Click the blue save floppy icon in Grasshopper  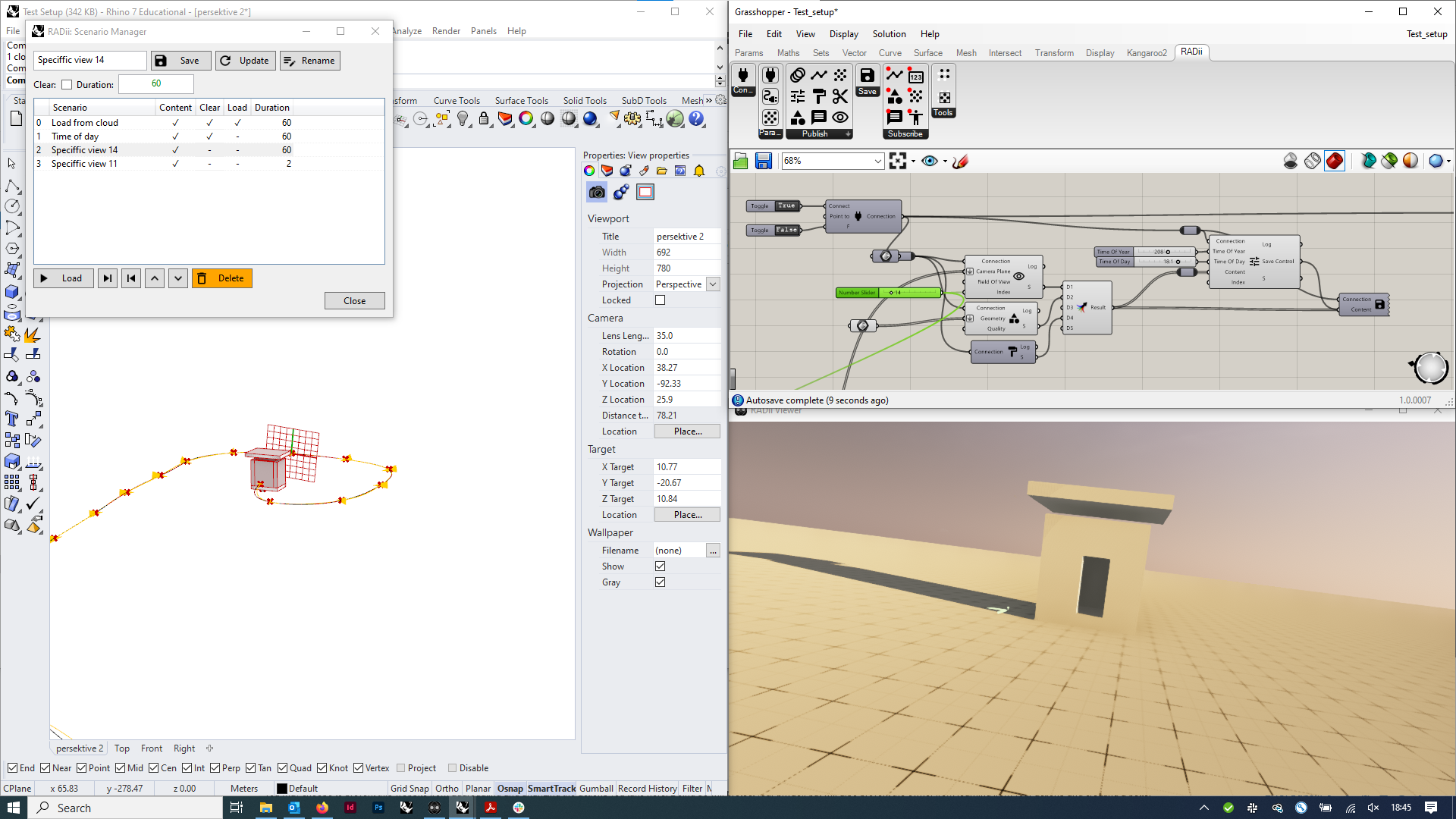tap(764, 161)
